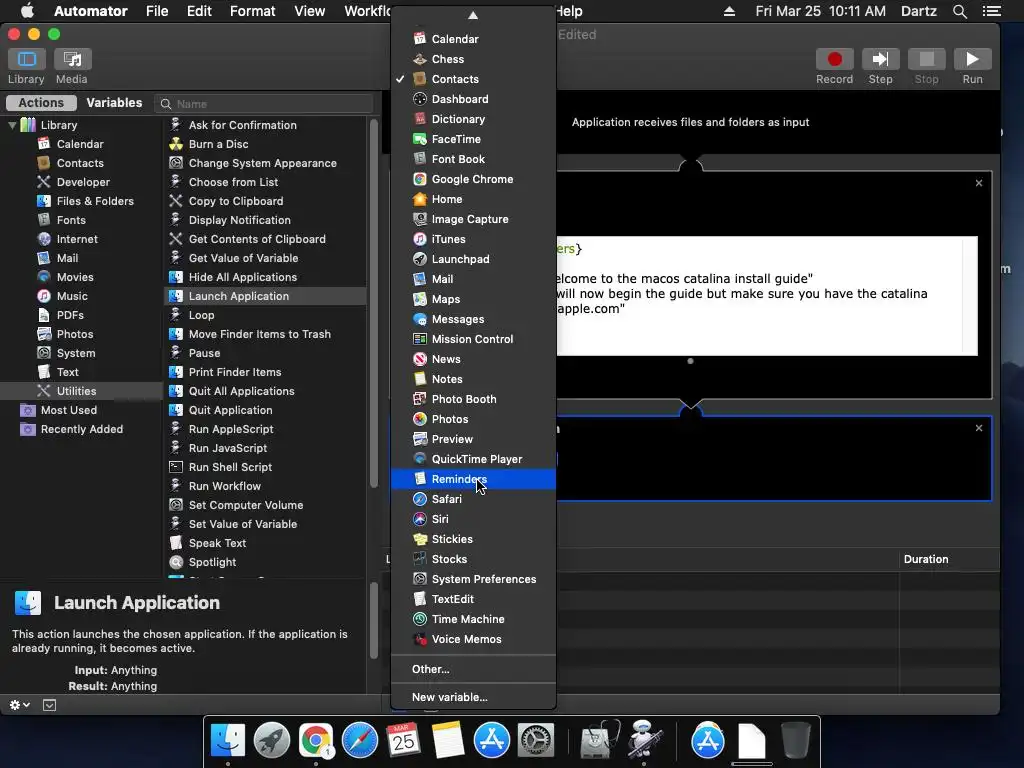The height and width of the screenshot is (768, 1024).
Task: Select the PDFs library category
Action: 70,315
